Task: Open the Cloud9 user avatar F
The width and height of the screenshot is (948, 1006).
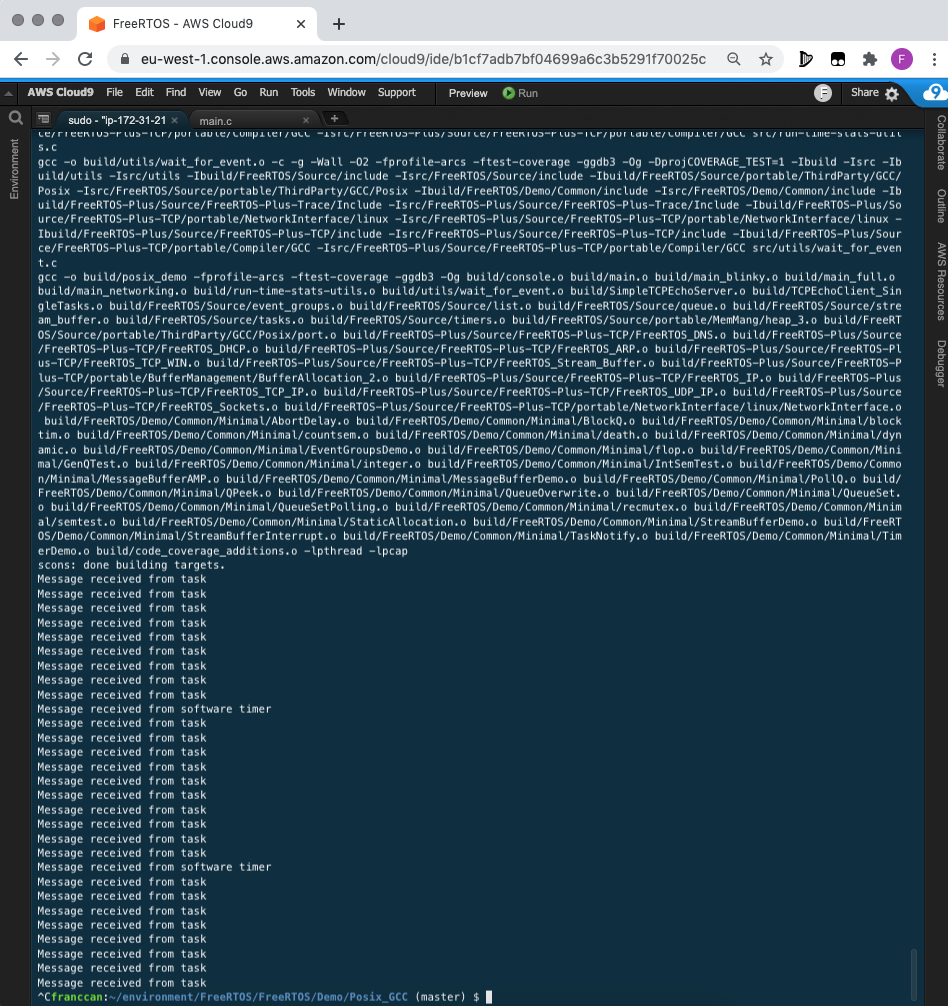Action: (x=823, y=93)
